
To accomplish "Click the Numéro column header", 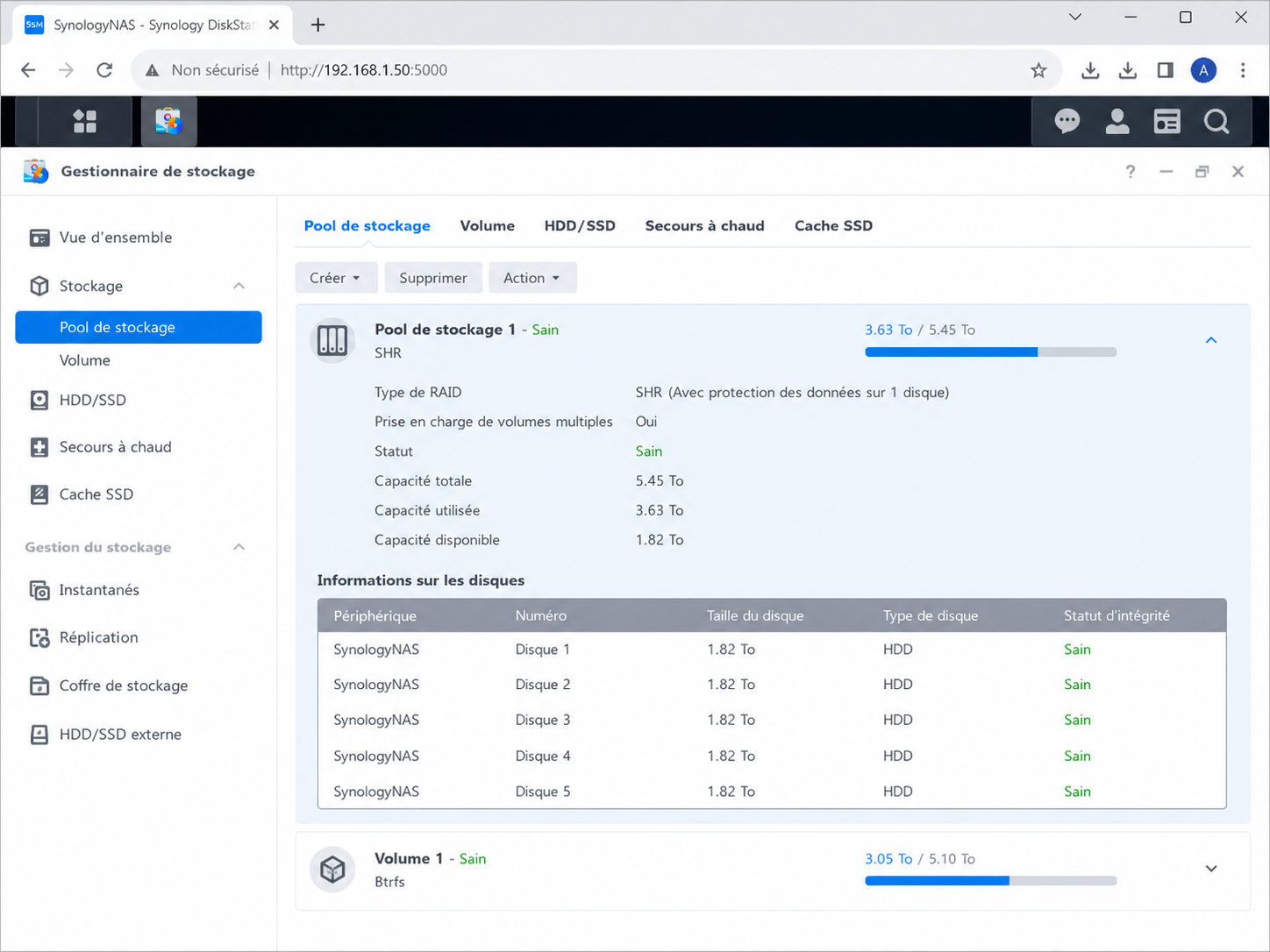I will (541, 615).
